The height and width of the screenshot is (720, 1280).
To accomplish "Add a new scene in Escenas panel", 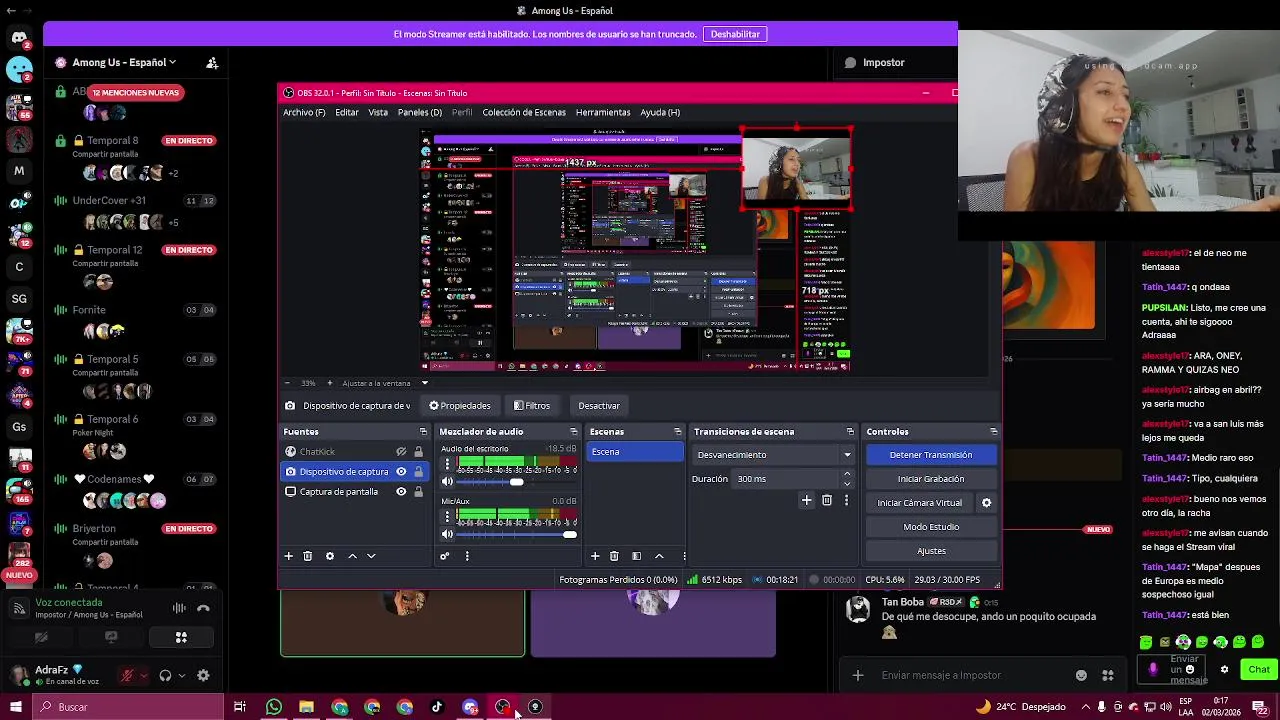I will click(594, 556).
